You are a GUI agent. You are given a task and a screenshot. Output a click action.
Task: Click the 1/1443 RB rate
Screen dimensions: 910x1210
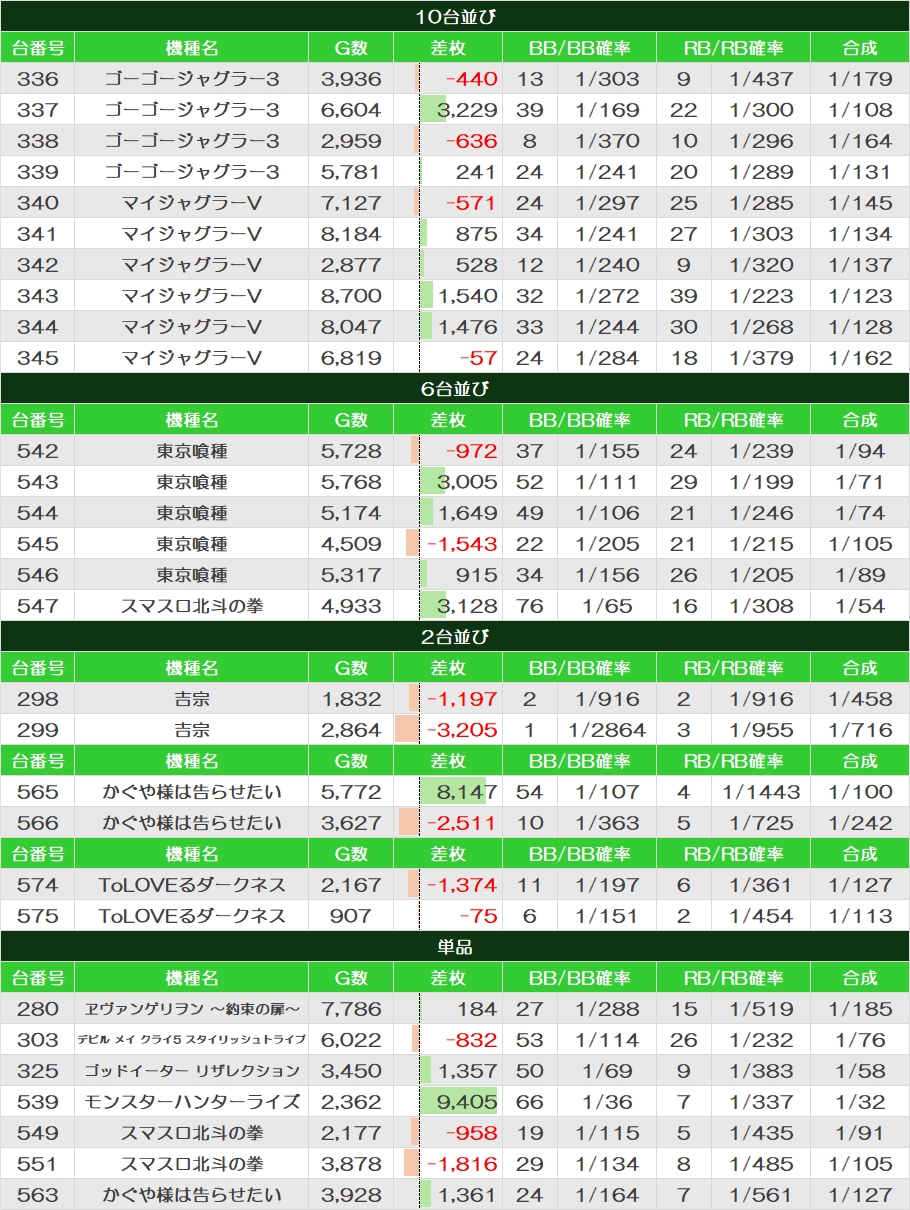tap(761, 792)
